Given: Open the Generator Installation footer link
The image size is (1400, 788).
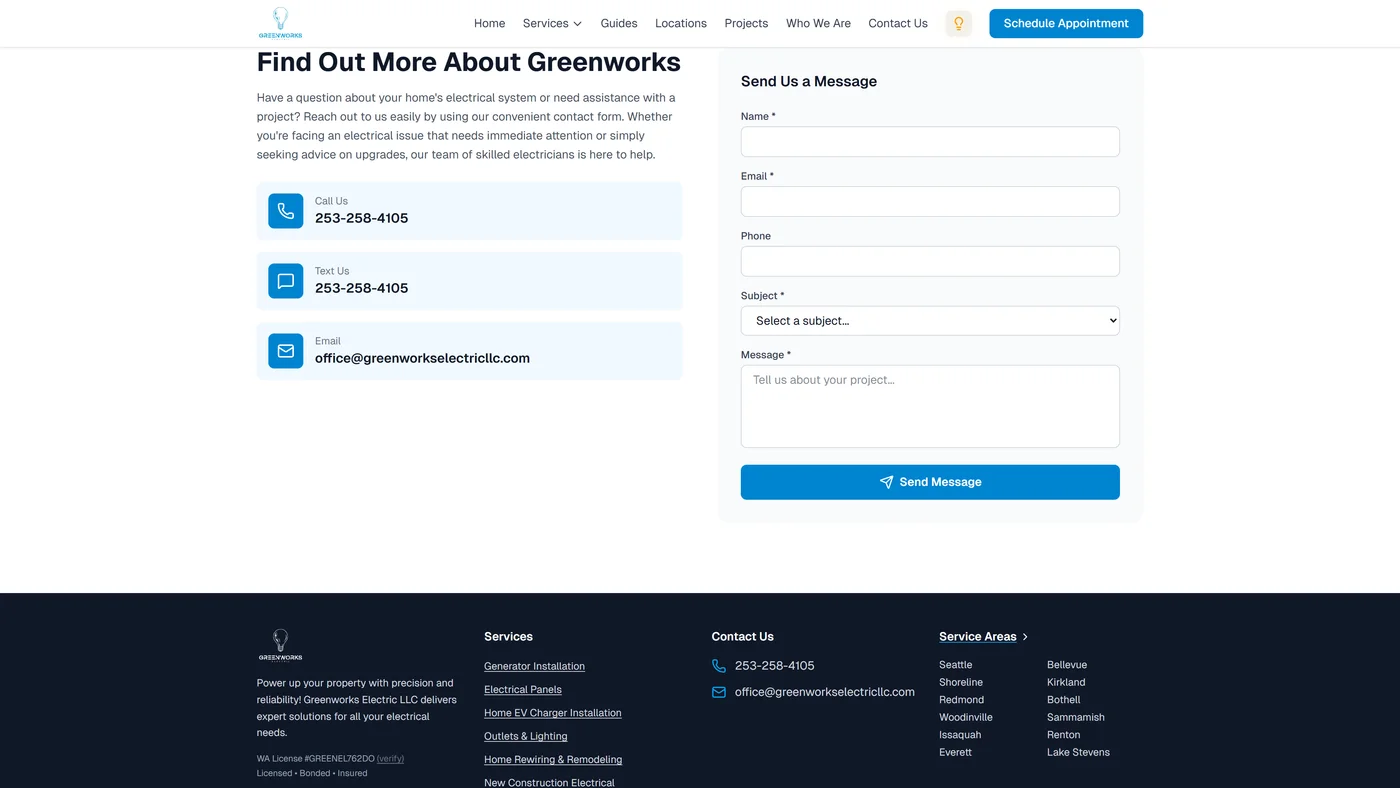Looking at the screenshot, I should pyautogui.click(x=534, y=666).
